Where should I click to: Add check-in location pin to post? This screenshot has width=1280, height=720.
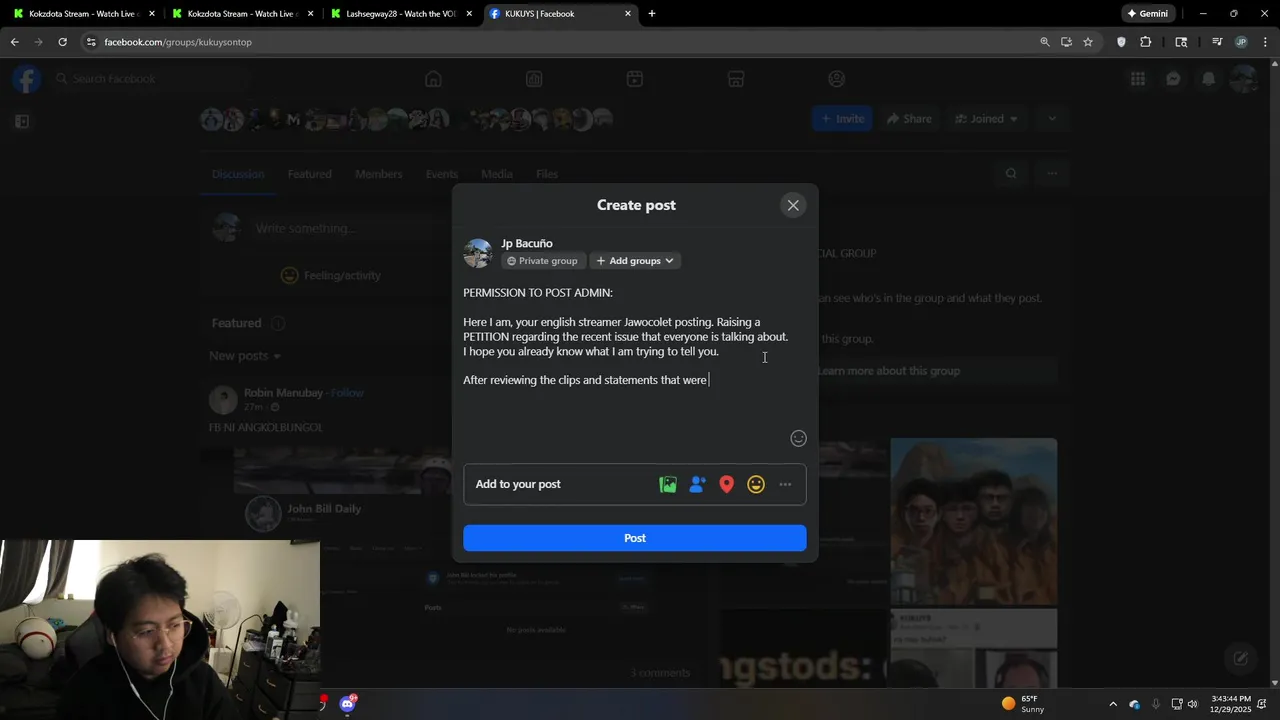tap(727, 484)
